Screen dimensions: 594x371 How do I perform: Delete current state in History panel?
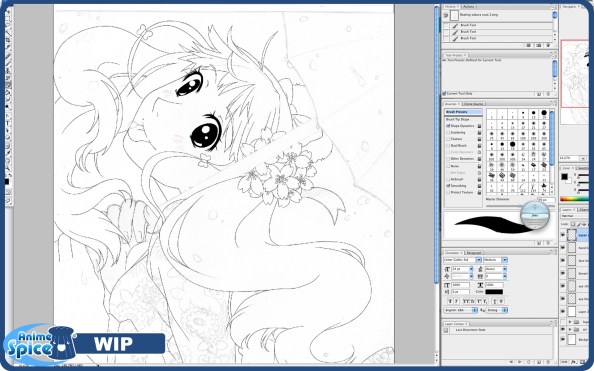coord(548,45)
